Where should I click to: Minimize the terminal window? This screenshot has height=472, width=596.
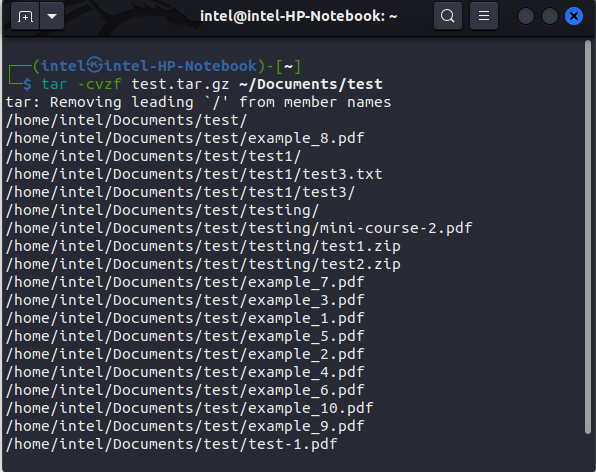526,16
